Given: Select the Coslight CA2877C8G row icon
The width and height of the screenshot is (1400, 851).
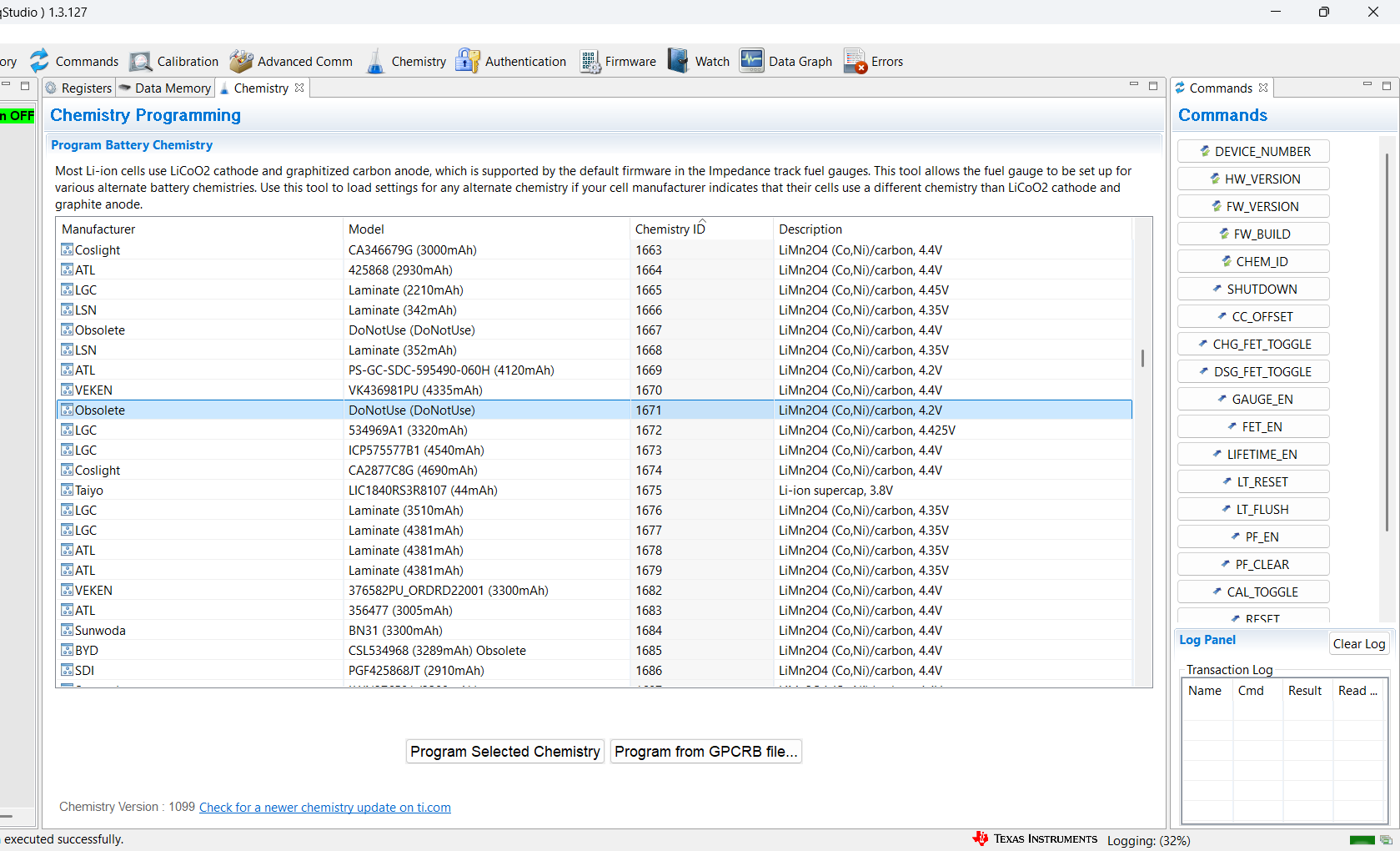Looking at the screenshot, I should coord(68,470).
